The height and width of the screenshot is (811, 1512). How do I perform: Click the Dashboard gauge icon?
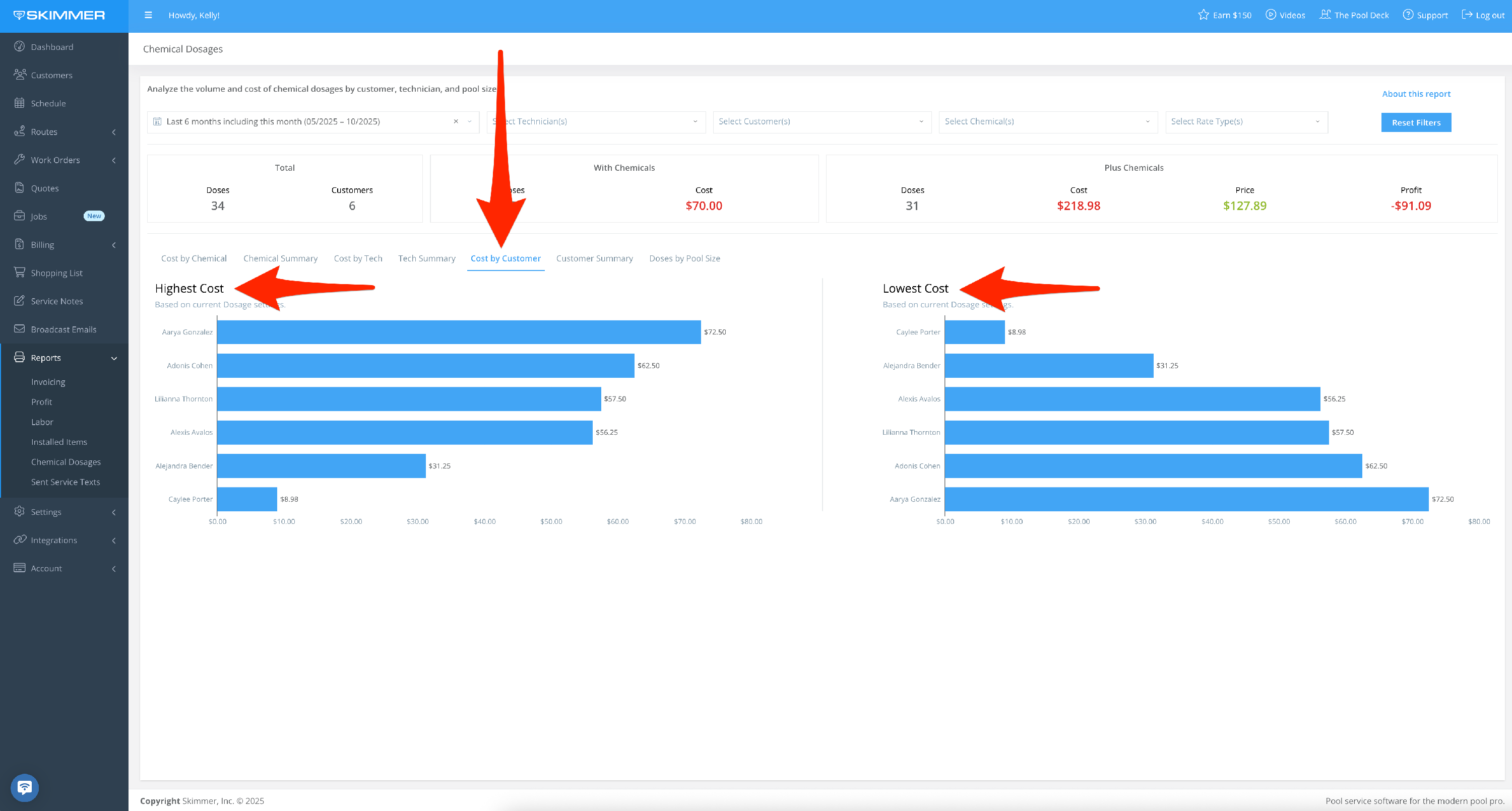tap(19, 46)
